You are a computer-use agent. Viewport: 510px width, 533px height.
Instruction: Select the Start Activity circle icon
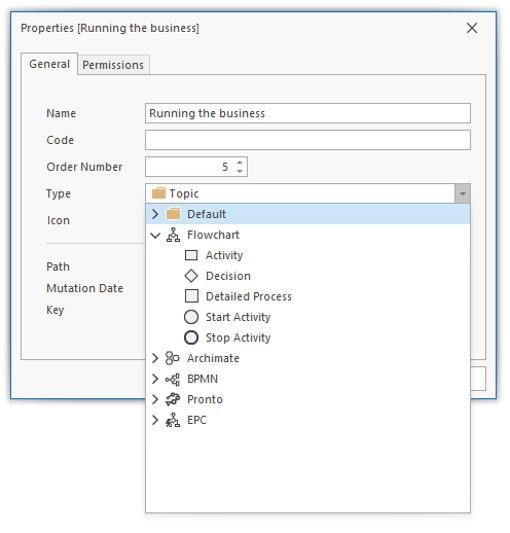191,317
